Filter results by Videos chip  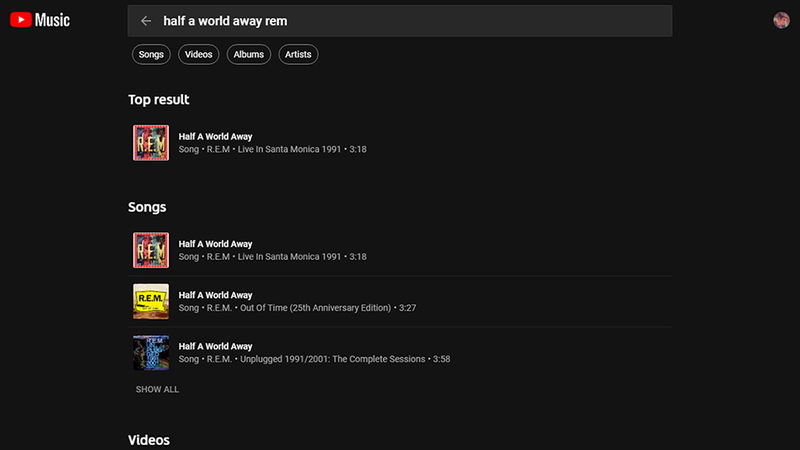tap(198, 55)
